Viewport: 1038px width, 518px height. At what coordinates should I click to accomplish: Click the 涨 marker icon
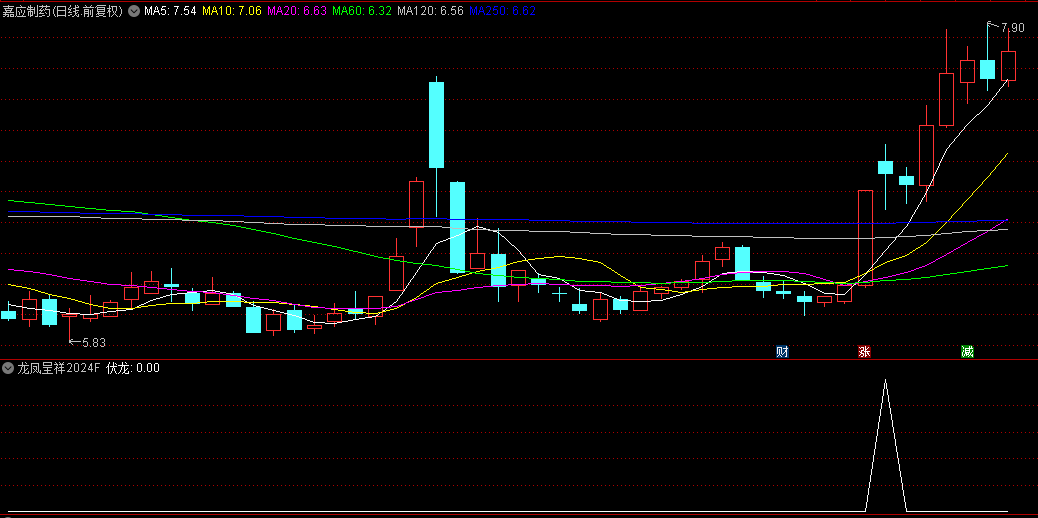(864, 352)
